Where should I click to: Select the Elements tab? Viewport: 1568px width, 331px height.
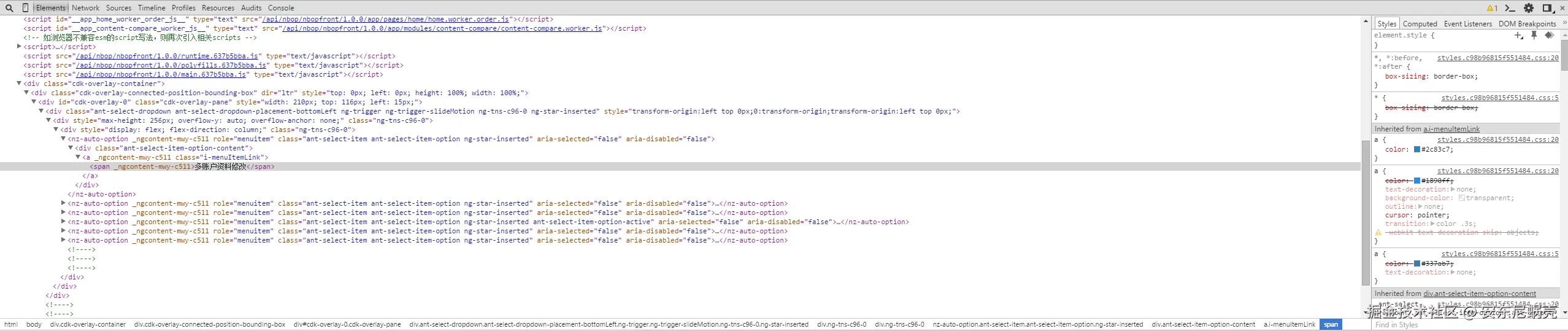(50, 8)
